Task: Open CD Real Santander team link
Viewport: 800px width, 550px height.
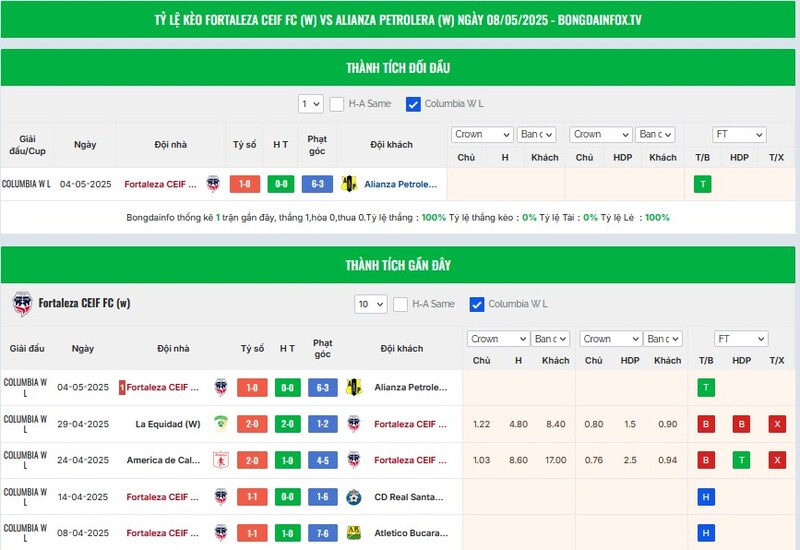Action: (409, 497)
